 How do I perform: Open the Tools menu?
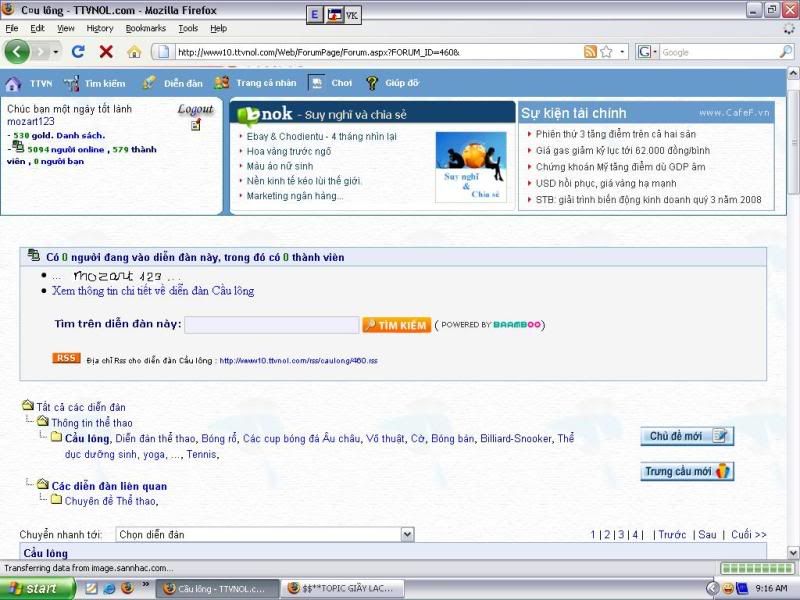click(x=188, y=28)
